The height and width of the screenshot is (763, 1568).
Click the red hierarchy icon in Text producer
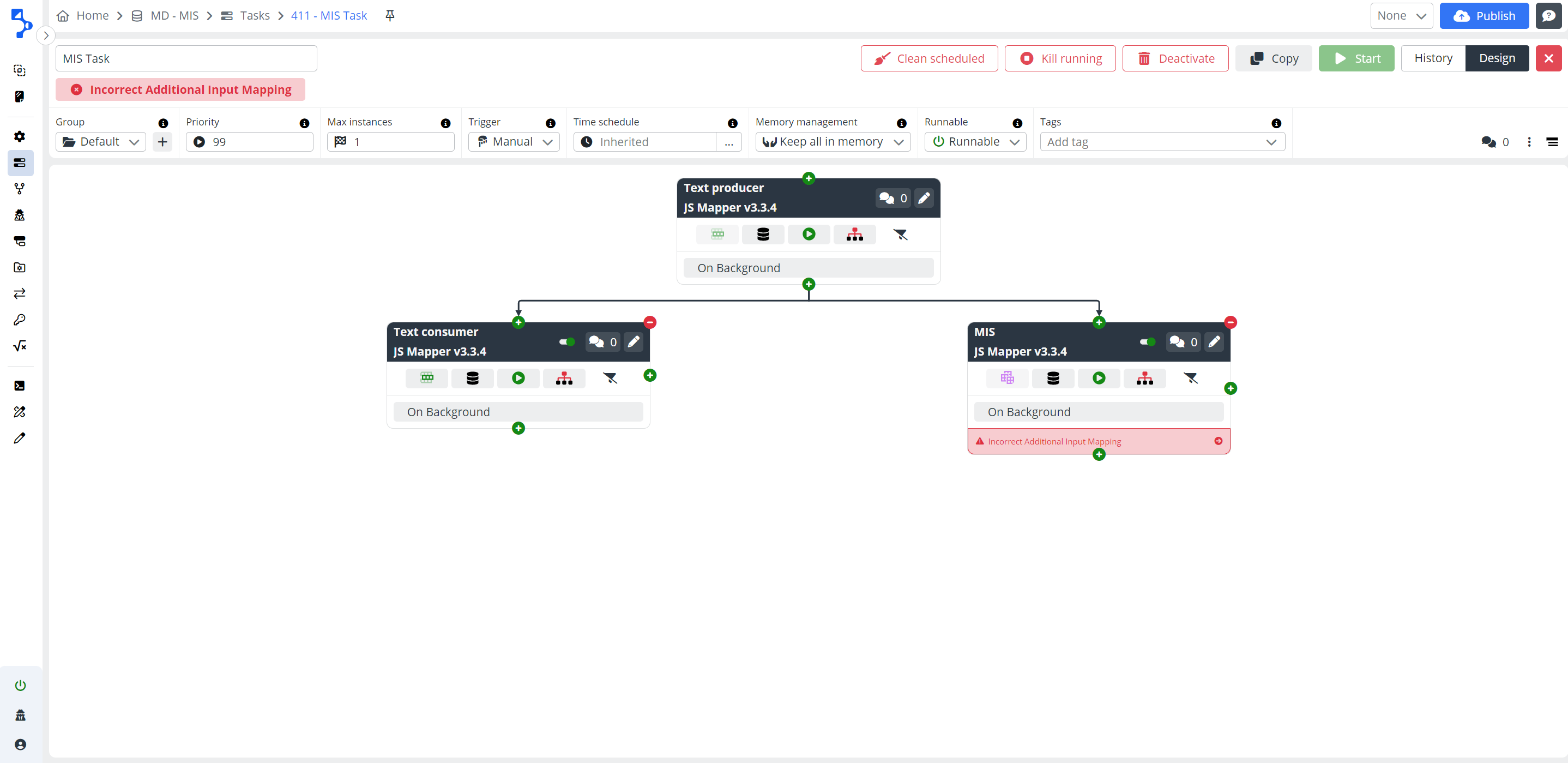[854, 235]
